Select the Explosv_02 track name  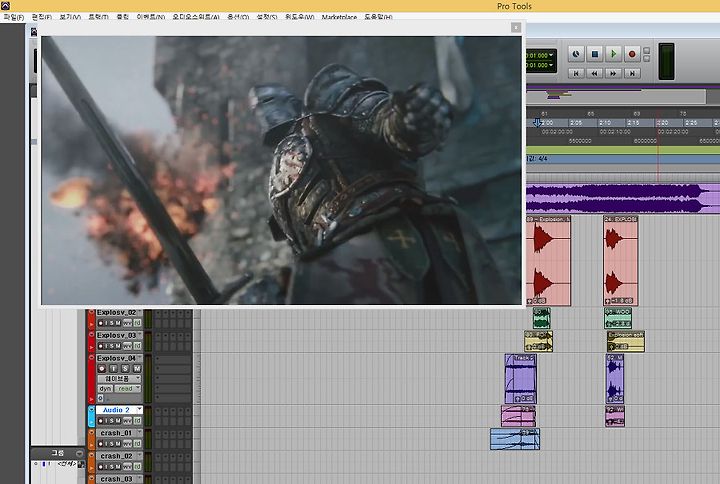pyautogui.click(x=116, y=312)
